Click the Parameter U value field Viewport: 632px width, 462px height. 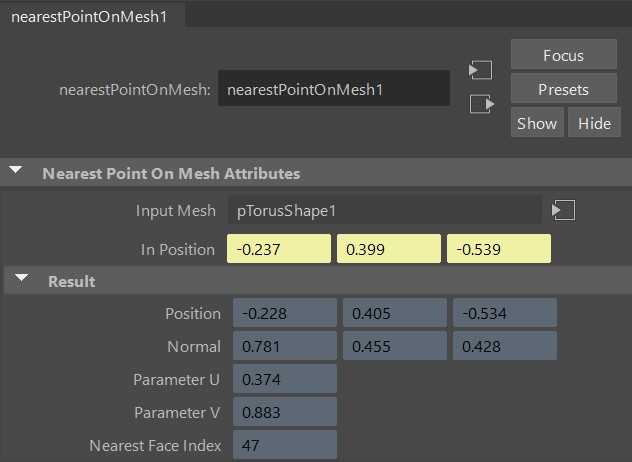tap(285, 379)
